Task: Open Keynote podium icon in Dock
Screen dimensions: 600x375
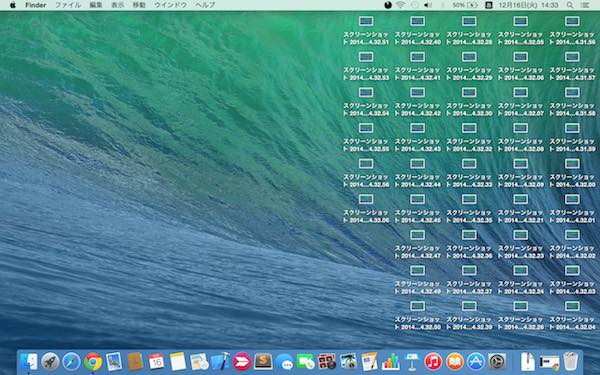Action: point(412,362)
